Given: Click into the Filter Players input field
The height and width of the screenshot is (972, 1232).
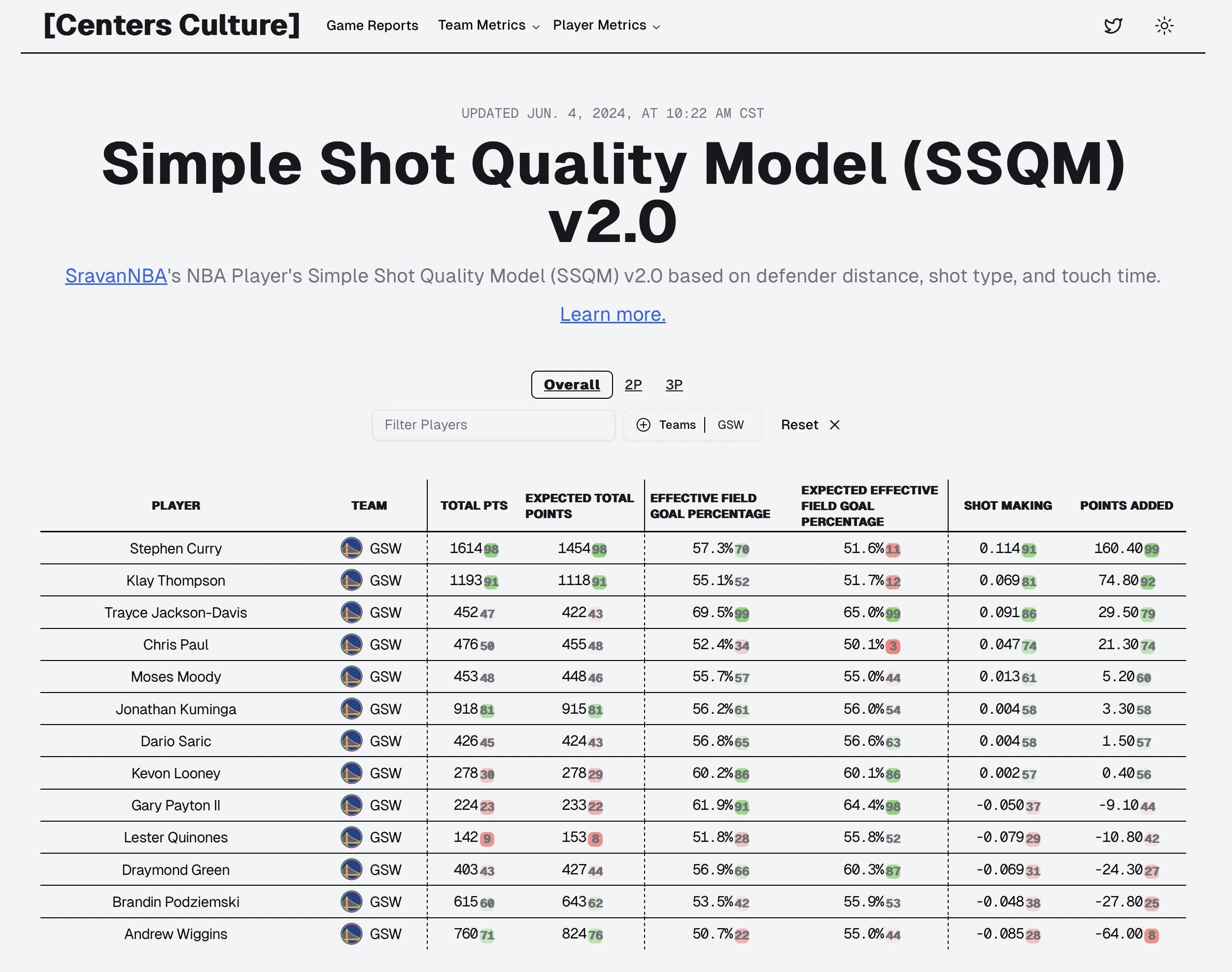Looking at the screenshot, I should (493, 425).
